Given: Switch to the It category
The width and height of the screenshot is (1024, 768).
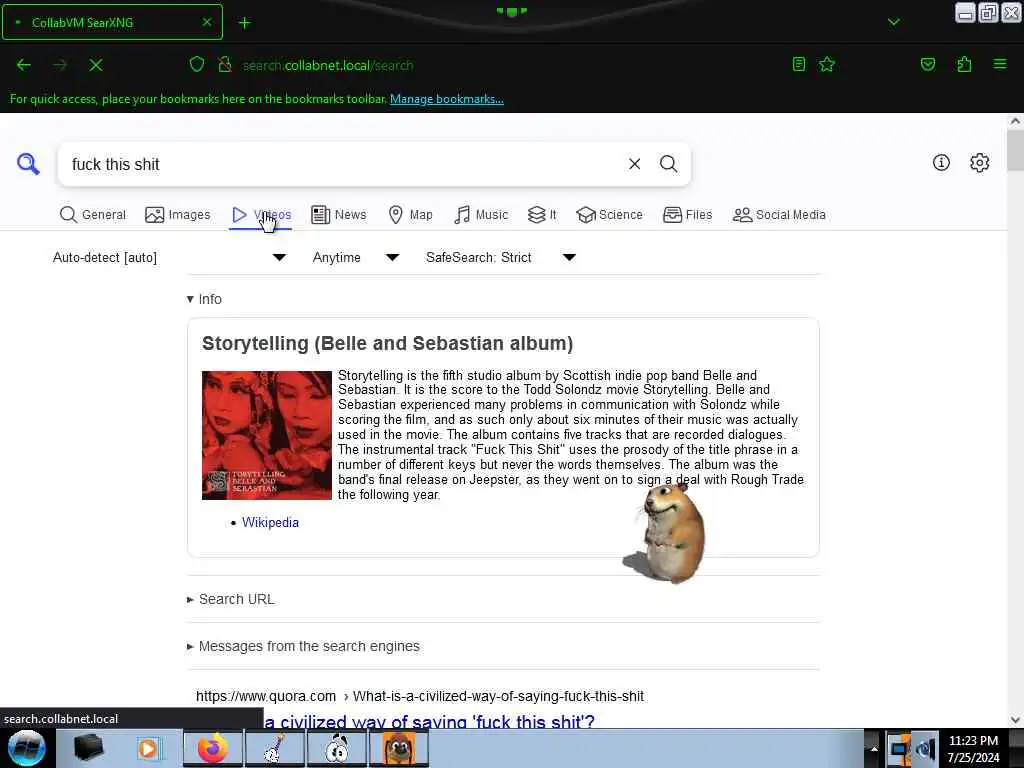Looking at the screenshot, I should pos(542,215).
